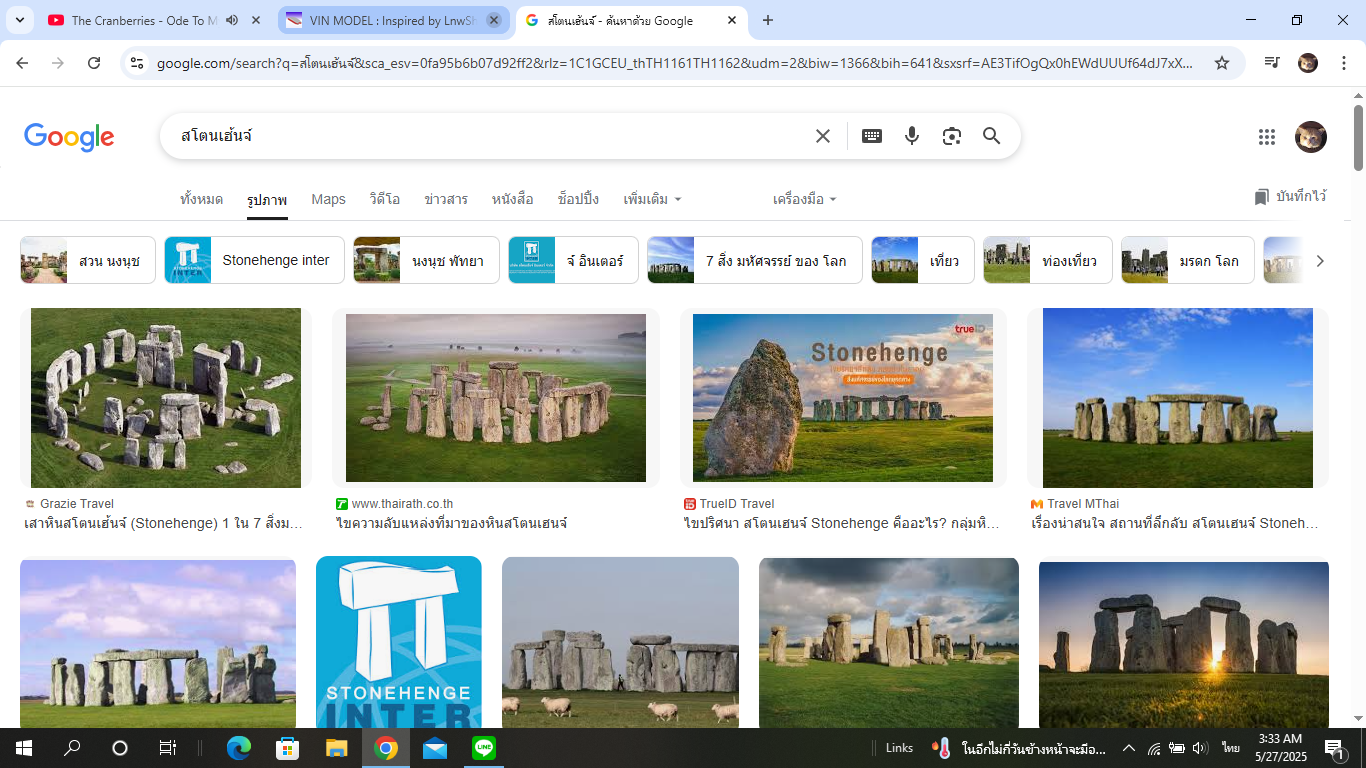The image size is (1366, 768).
Task: Open the เครื่องมือ tools dropdown
Action: coord(804,199)
